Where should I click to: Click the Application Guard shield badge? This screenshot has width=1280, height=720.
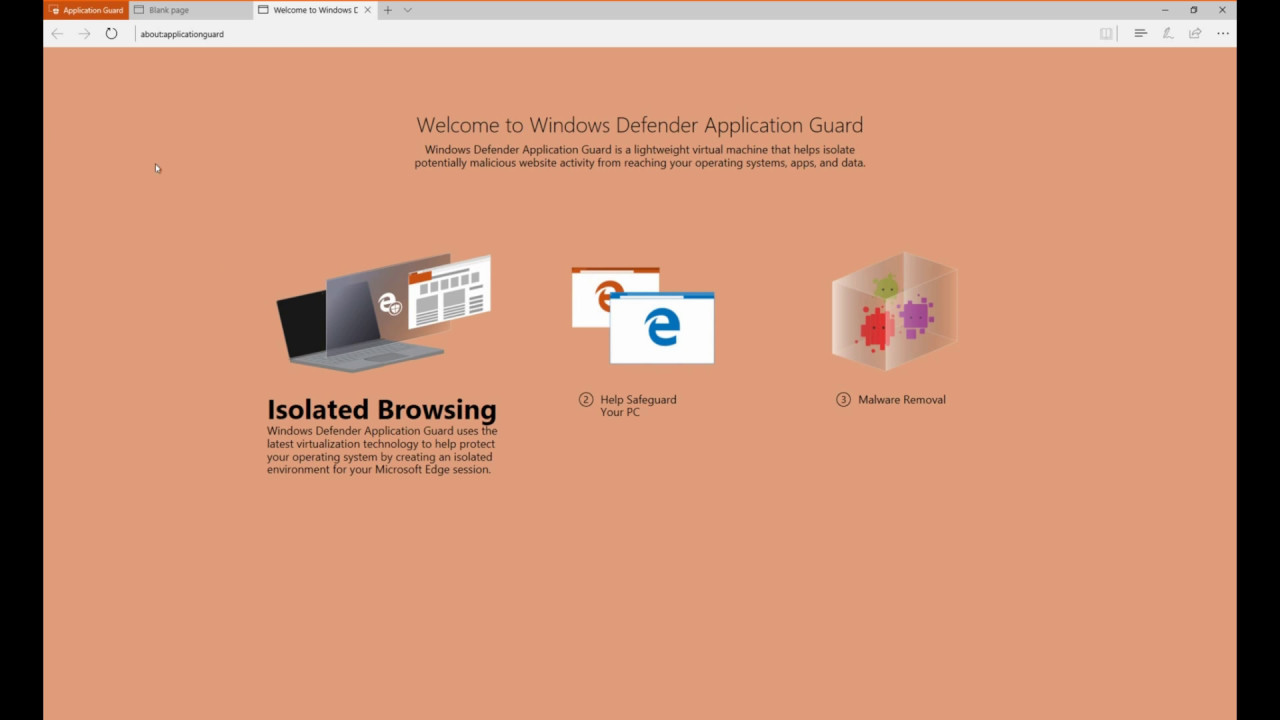pos(86,10)
